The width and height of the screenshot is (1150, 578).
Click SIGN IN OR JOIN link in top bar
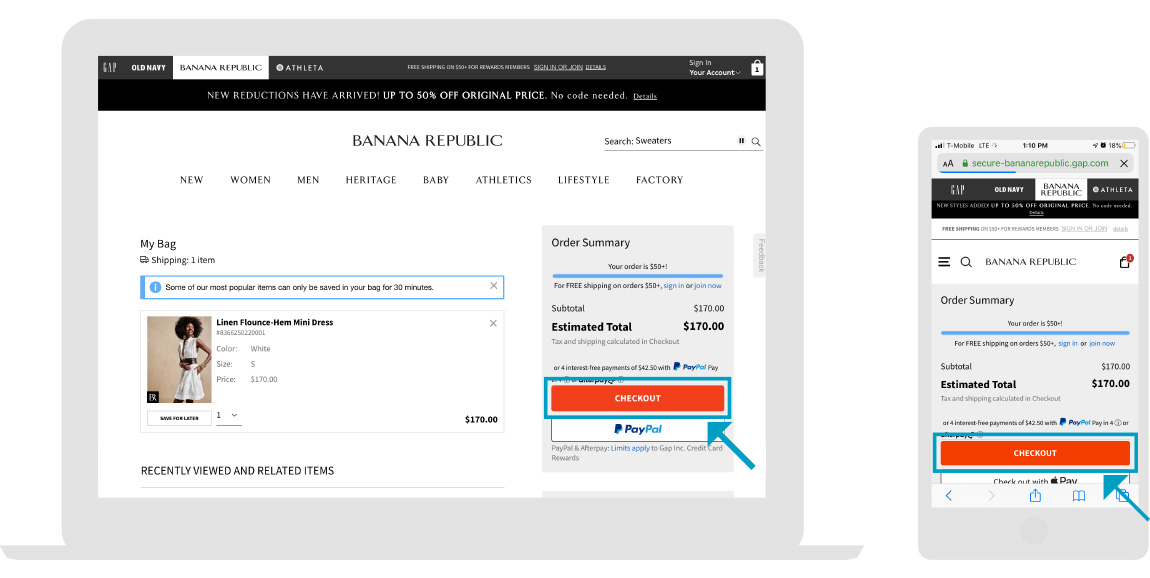pyautogui.click(x=558, y=67)
